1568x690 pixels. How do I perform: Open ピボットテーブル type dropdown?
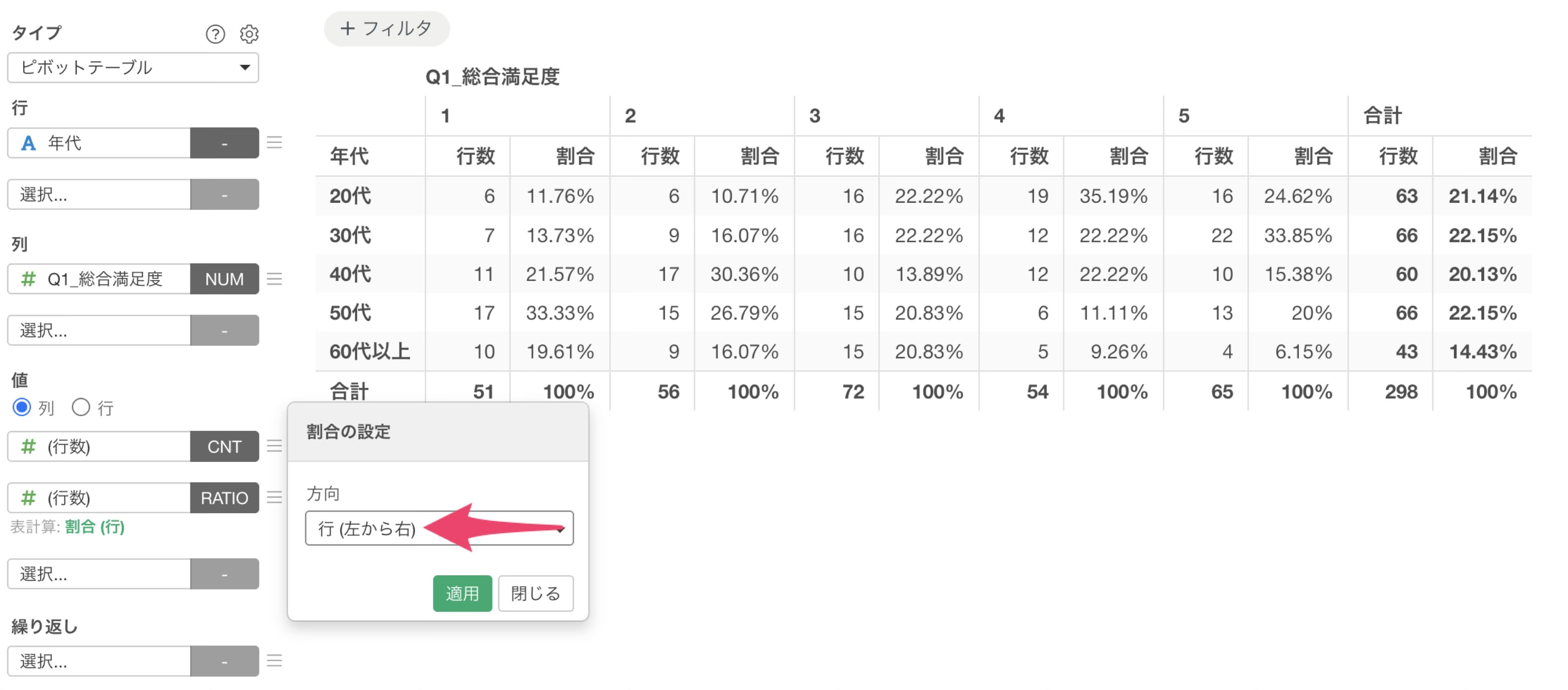[x=133, y=67]
